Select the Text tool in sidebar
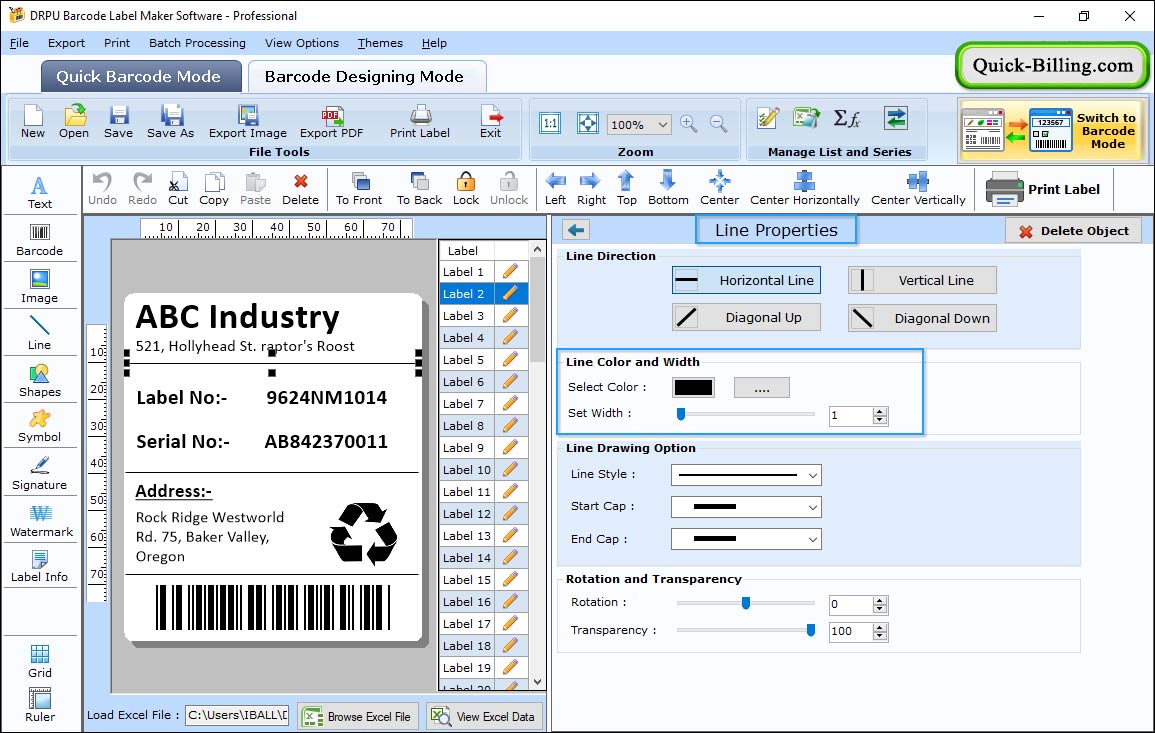Image resolution: width=1155 pixels, height=733 pixels. pyautogui.click(x=40, y=193)
